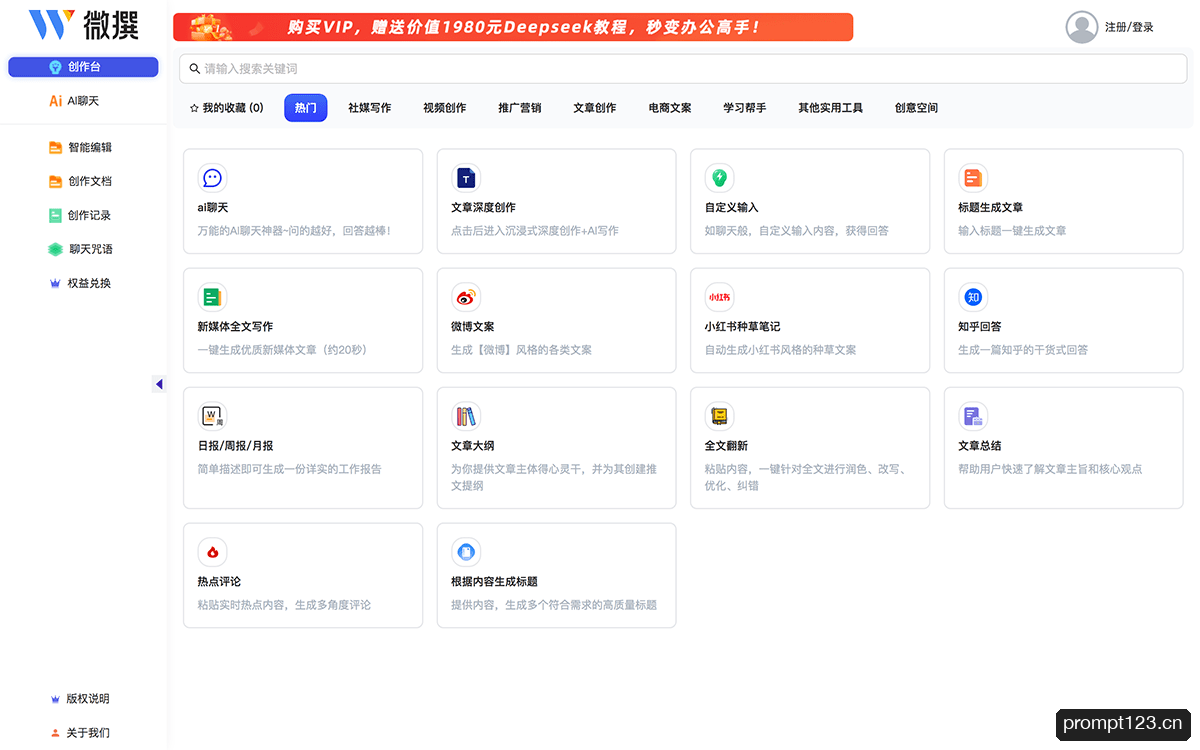
Task: Click the 权益兑换 crown icon in sidebar
Action: (x=56, y=284)
